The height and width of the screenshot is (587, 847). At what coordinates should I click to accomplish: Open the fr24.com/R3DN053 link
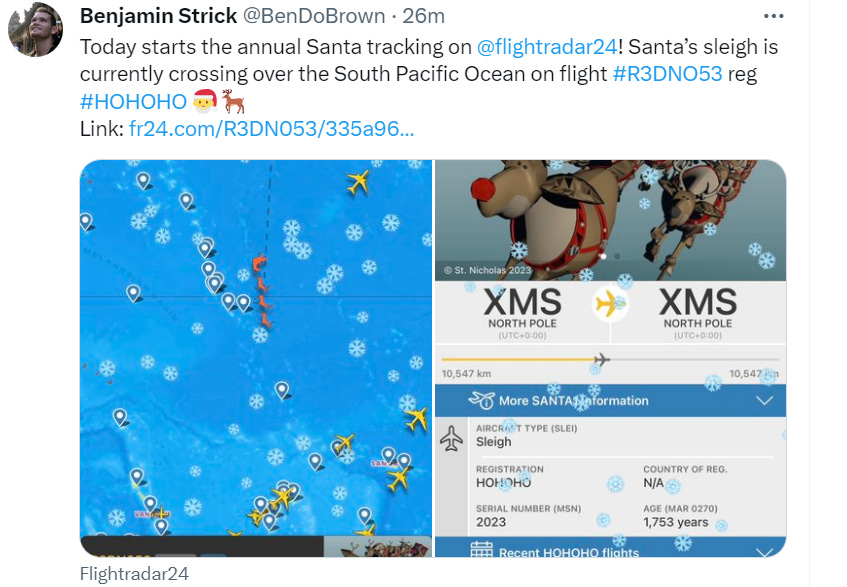tap(272, 129)
